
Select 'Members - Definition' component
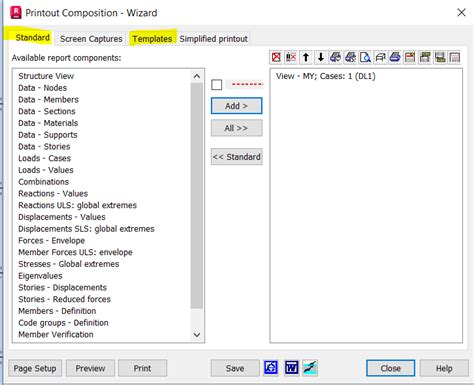click(x=57, y=311)
